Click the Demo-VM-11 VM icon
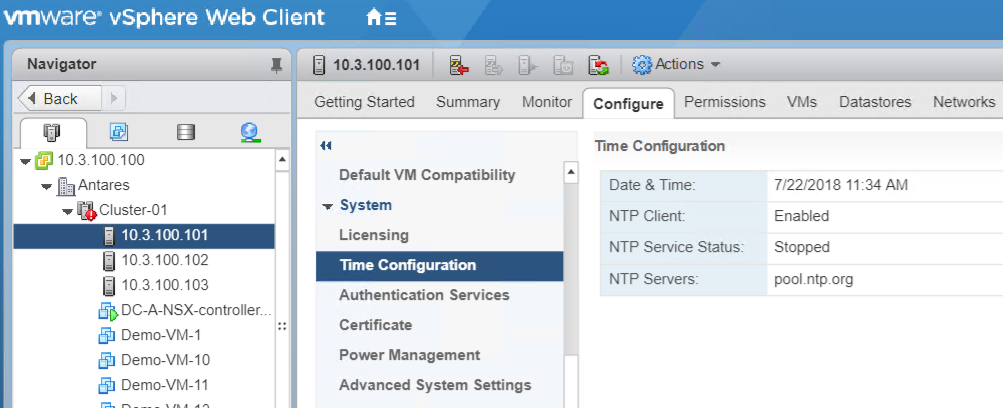Viewport: 1003px width, 408px height. (106, 386)
